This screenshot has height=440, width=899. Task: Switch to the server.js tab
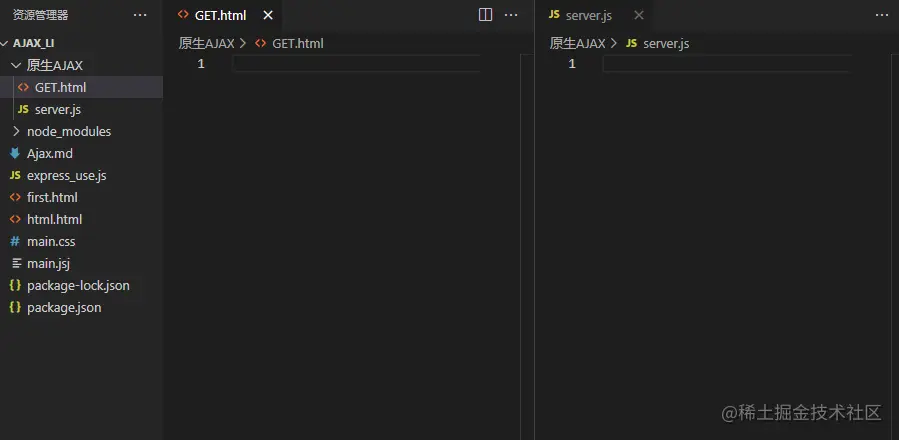click(593, 15)
